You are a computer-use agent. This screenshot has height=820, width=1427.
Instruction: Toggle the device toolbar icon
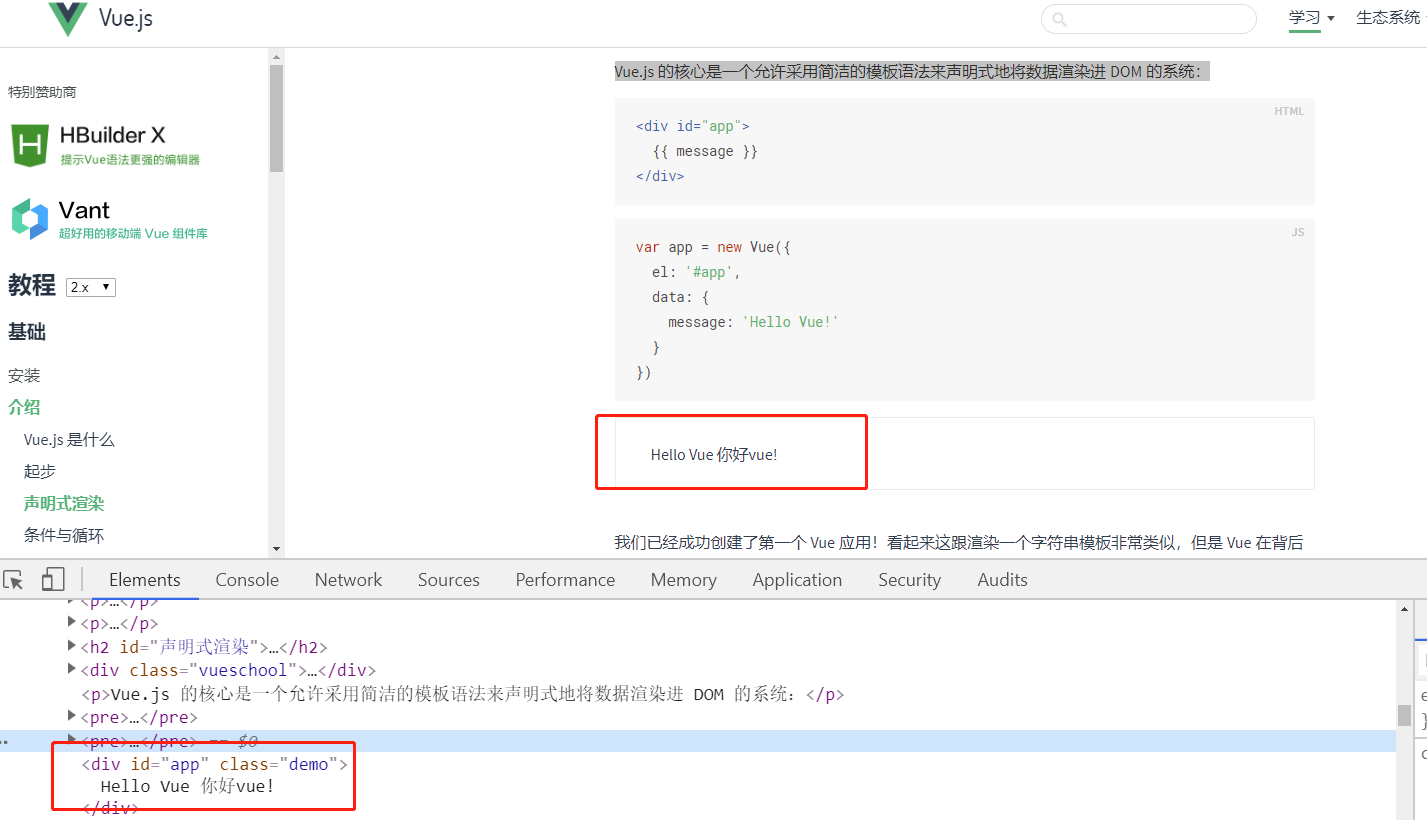point(53,580)
